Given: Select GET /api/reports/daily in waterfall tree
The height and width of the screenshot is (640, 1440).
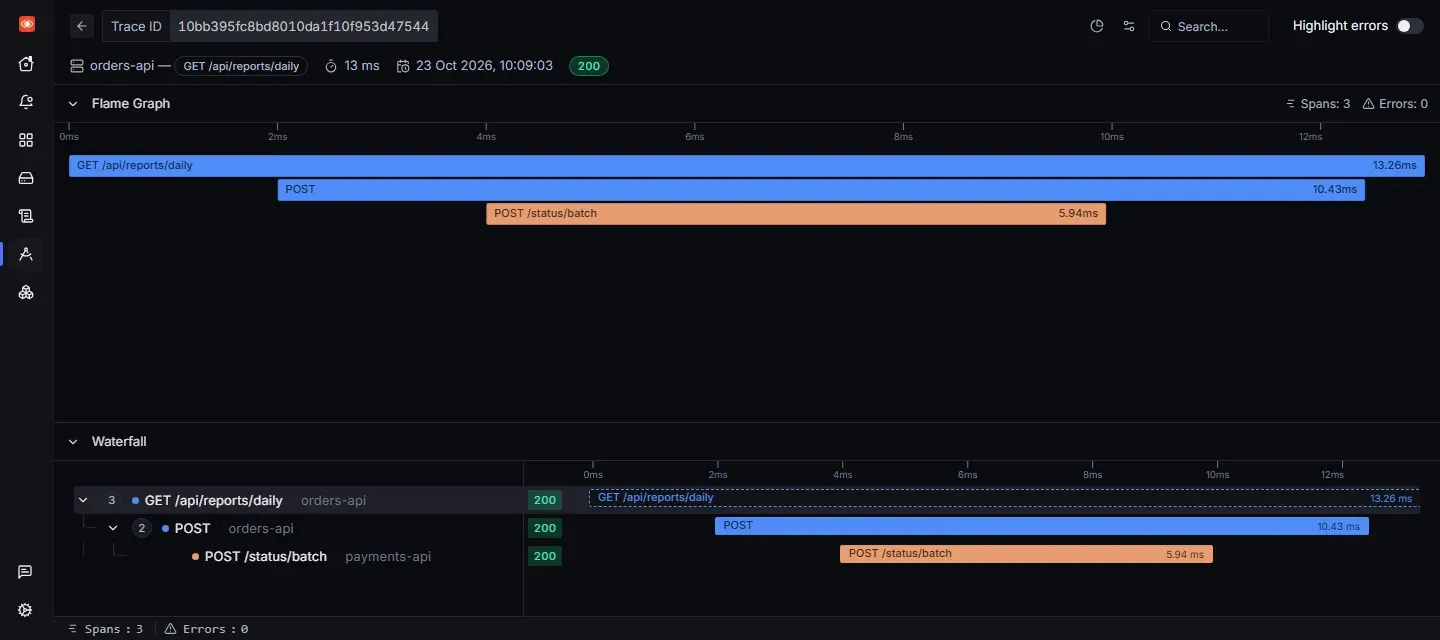Looking at the screenshot, I should pos(214,500).
